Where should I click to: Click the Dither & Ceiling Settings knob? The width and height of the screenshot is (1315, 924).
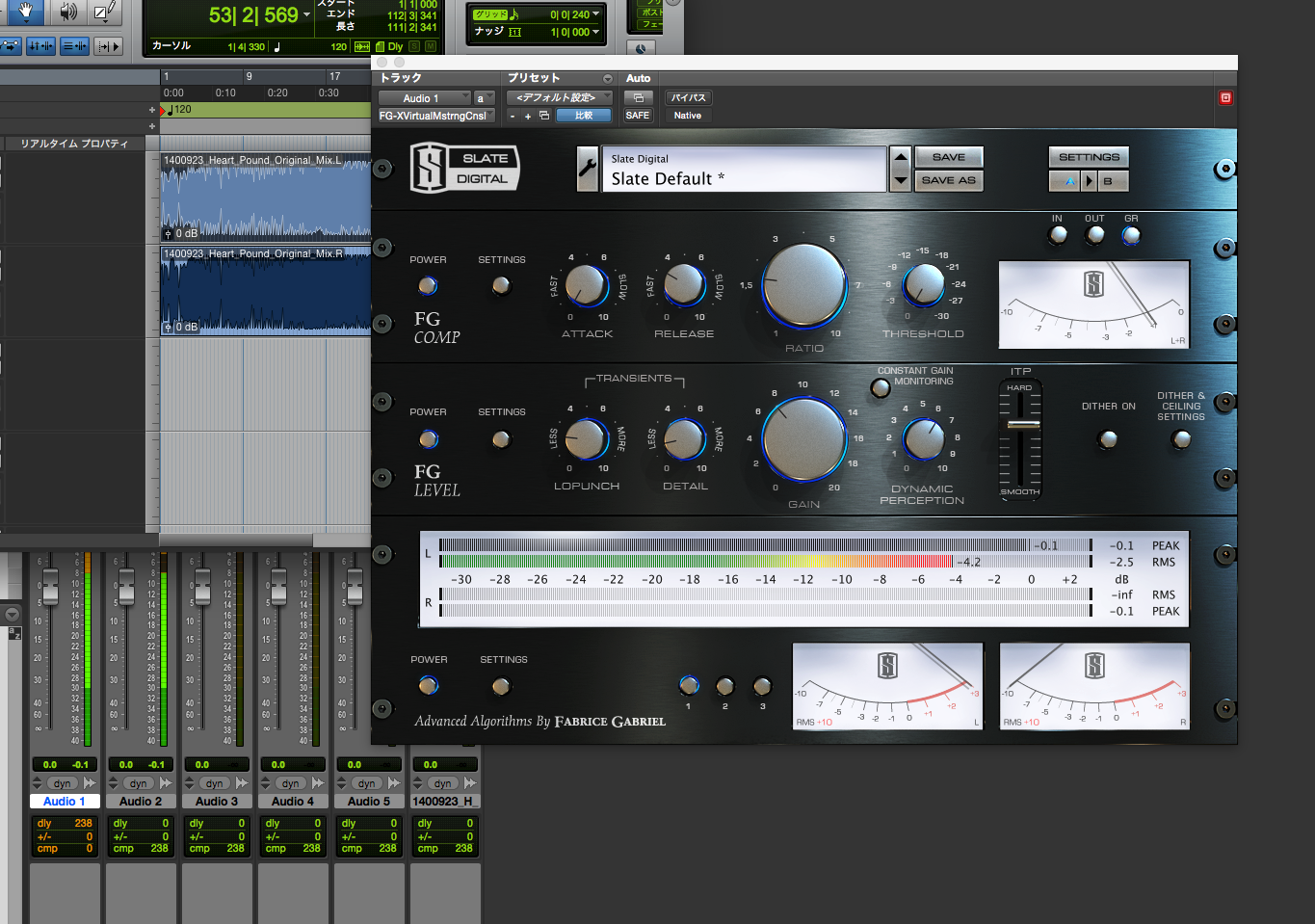[x=1181, y=439]
